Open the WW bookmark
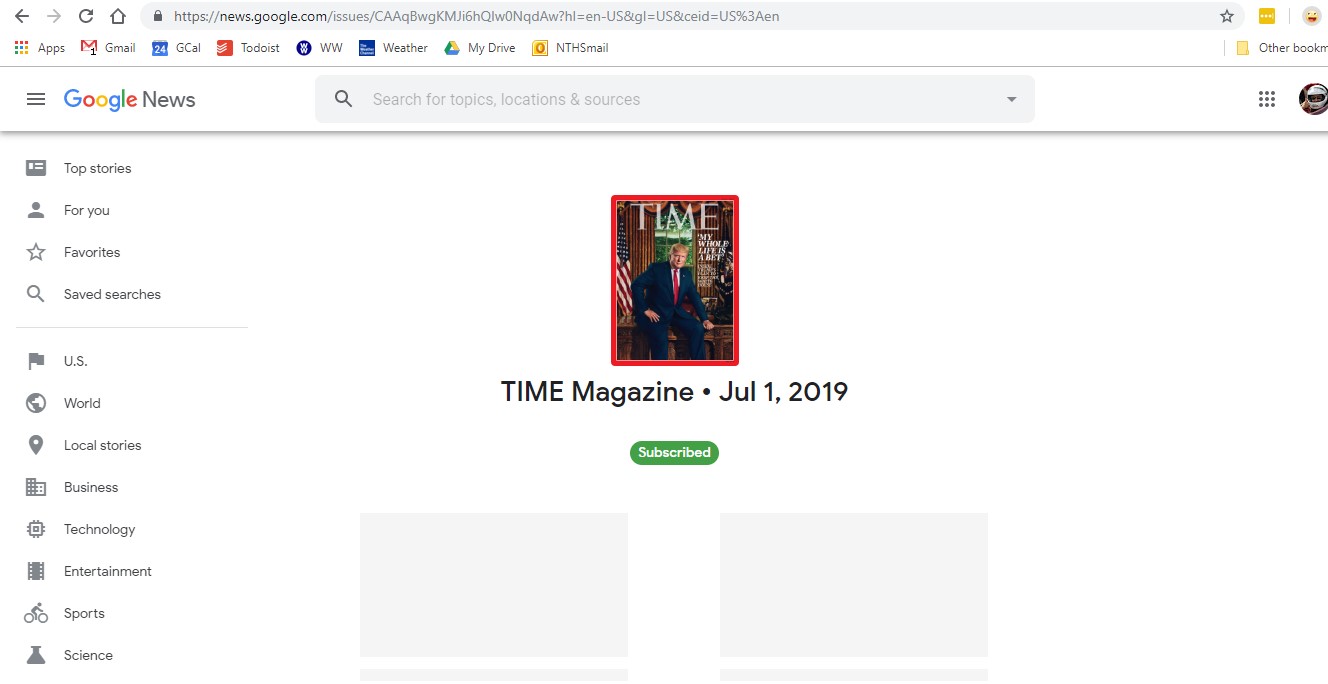1328x684 pixels. 319,48
